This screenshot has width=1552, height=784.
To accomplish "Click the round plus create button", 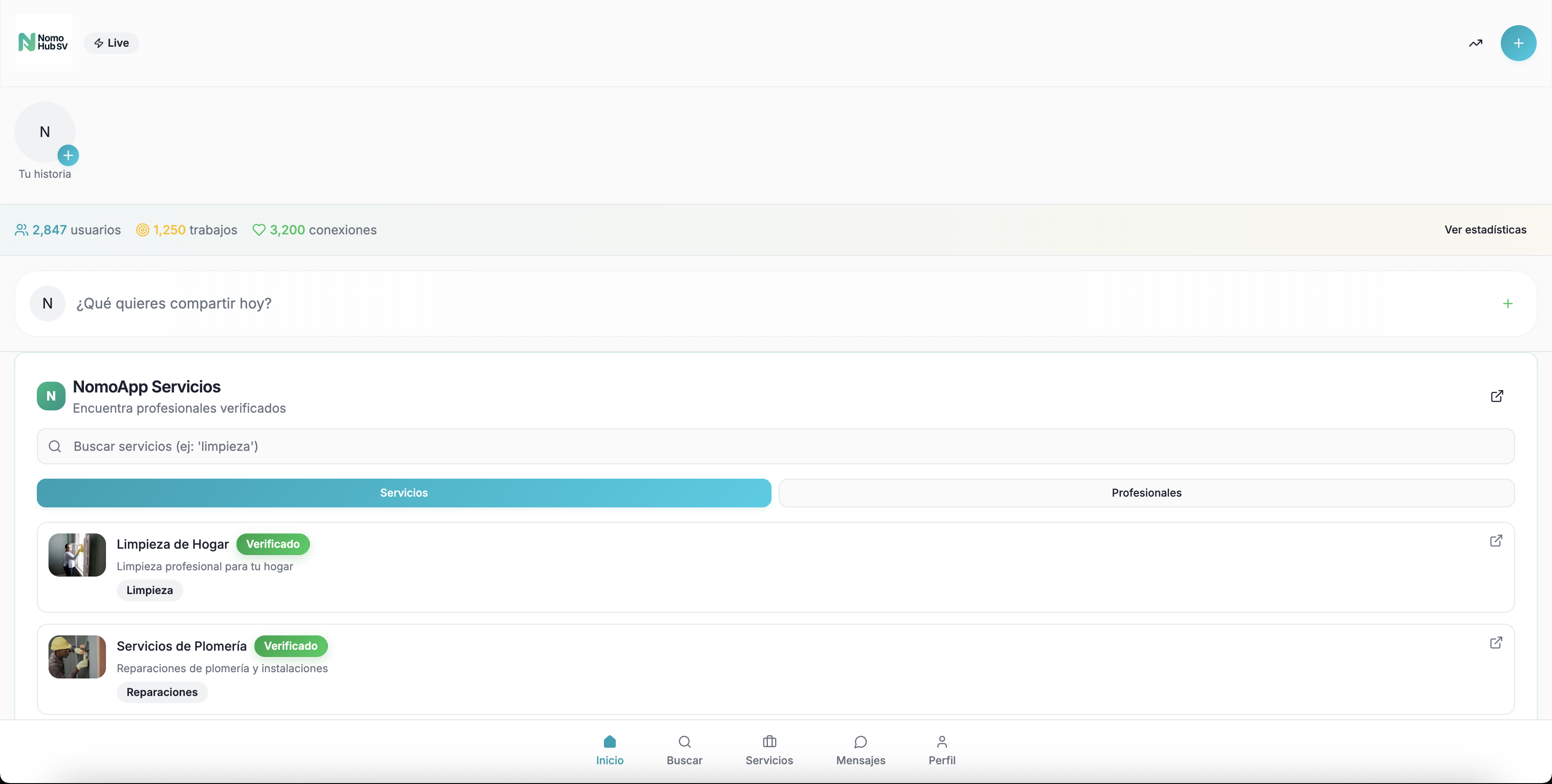I will click(x=1518, y=44).
